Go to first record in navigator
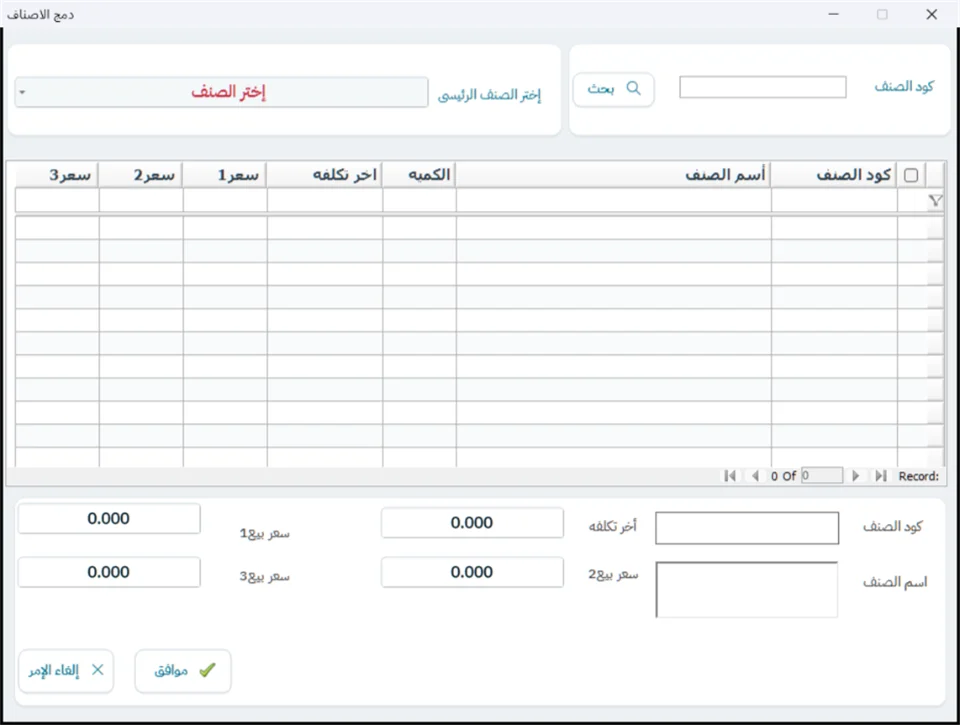 [730, 476]
